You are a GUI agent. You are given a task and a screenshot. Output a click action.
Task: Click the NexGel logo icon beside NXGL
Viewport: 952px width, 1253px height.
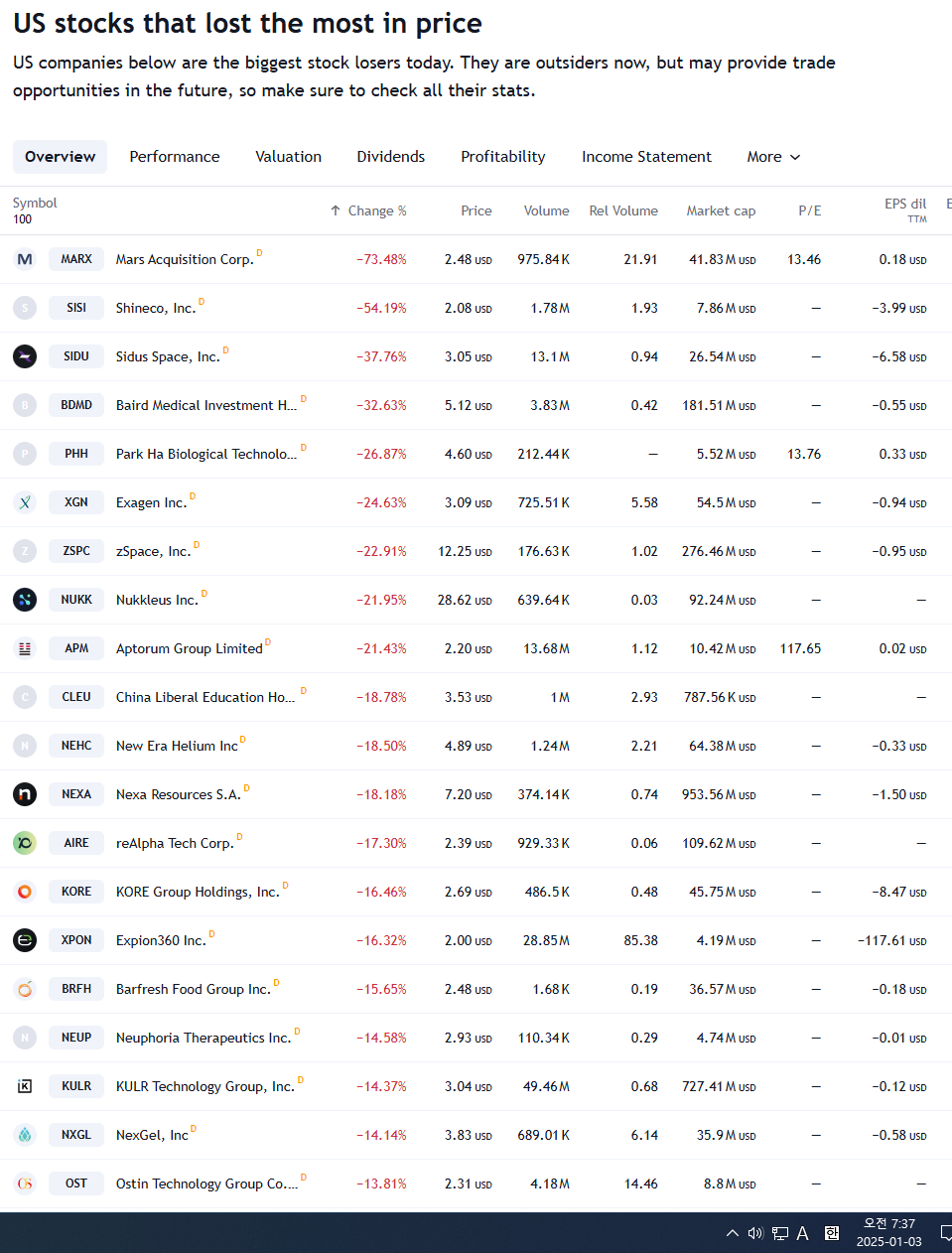tap(25, 1135)
